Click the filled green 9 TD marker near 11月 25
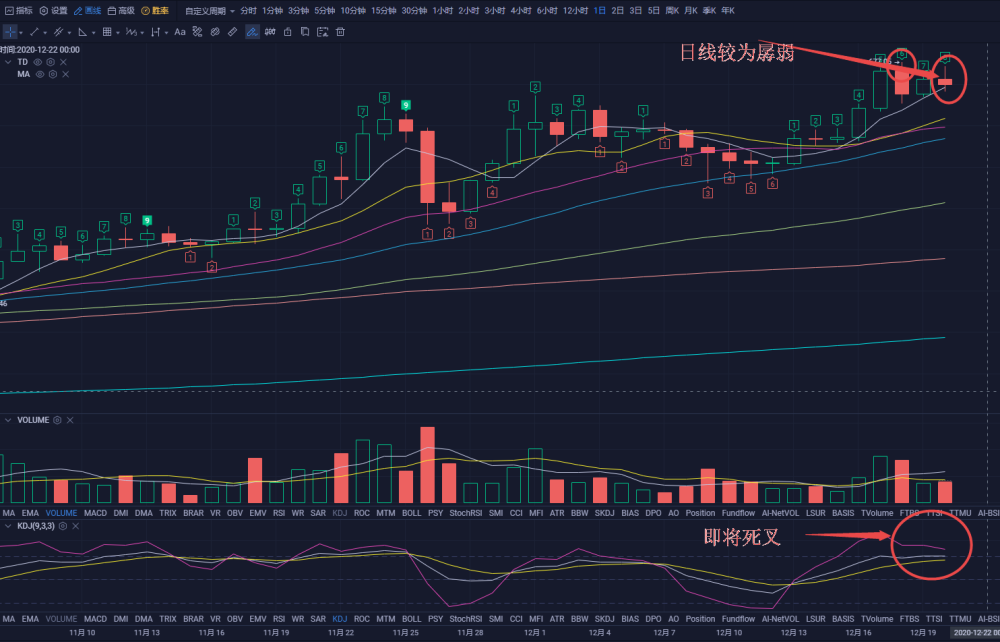This screenshot has width=1000, height=642. (x=406, y=105)
